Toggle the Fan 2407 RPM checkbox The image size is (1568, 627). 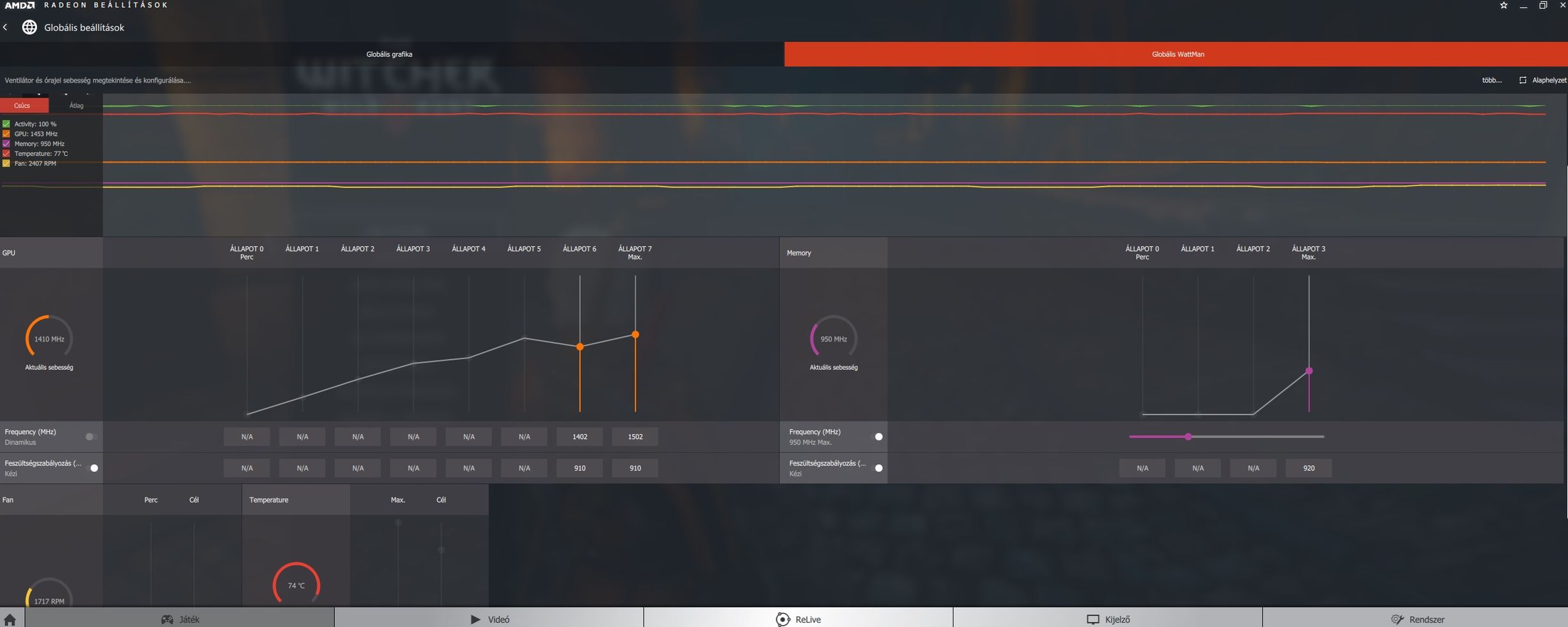pos(6,163)
